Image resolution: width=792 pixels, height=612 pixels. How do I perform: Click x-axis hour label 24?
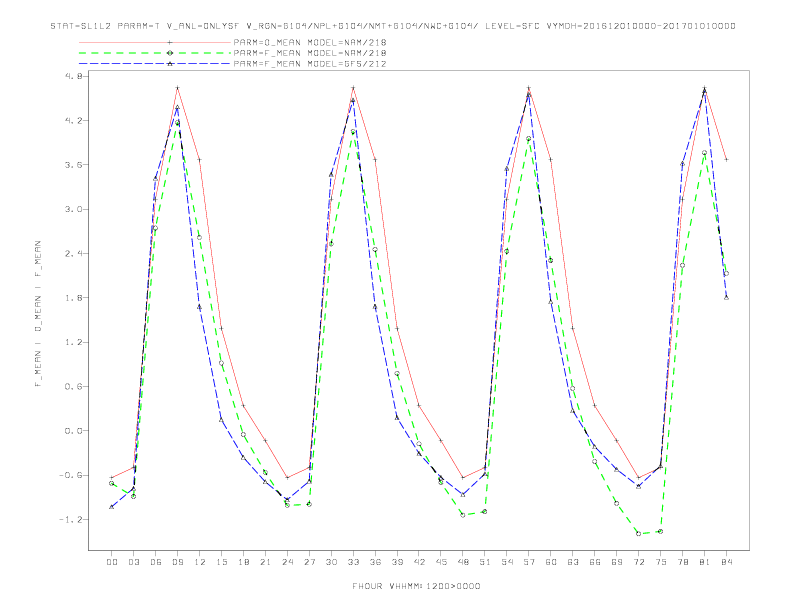[287, 562]
